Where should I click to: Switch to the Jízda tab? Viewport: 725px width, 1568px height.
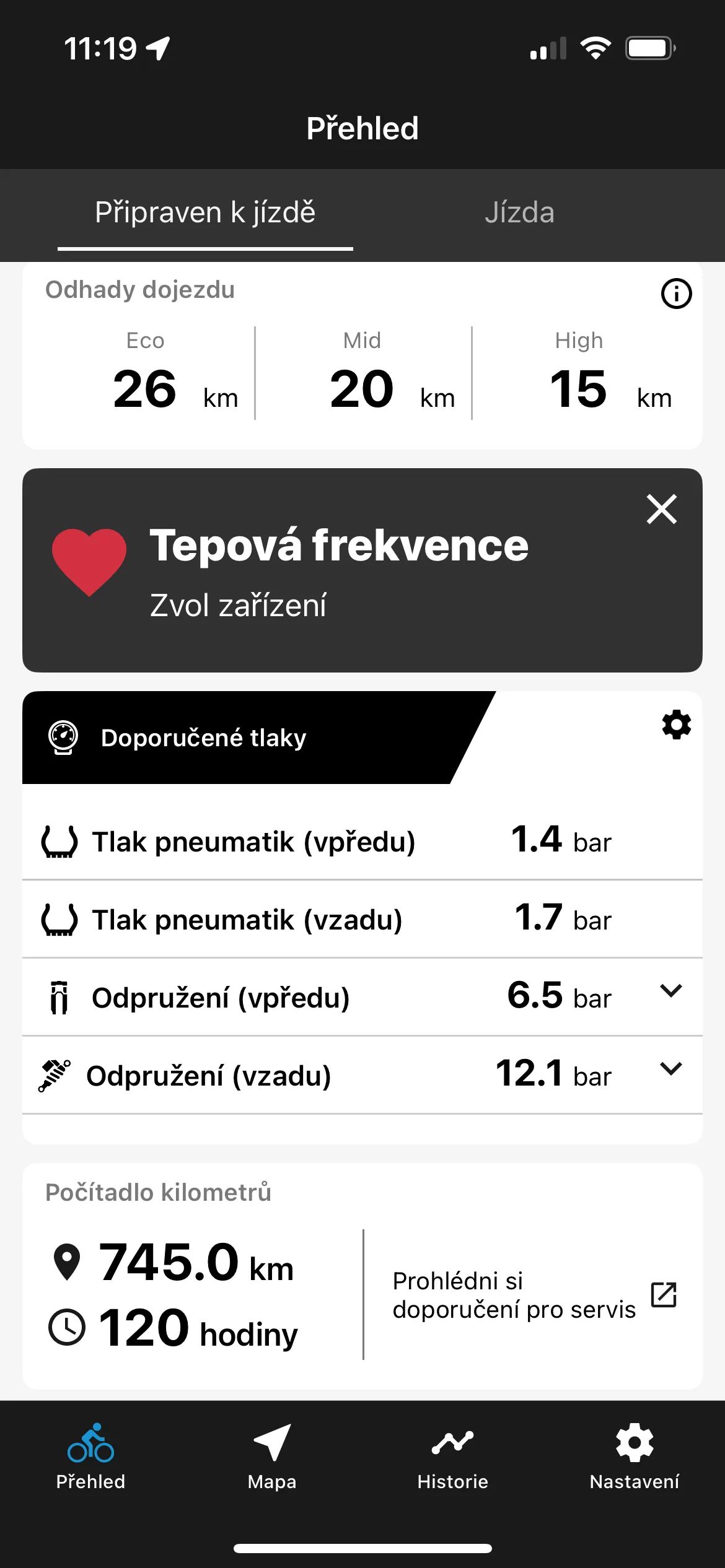pyautogui.click(x=519, y=212)
